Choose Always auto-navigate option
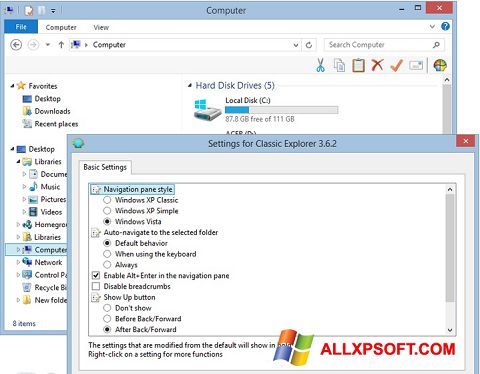480x374 pixels. click(107, 265)
